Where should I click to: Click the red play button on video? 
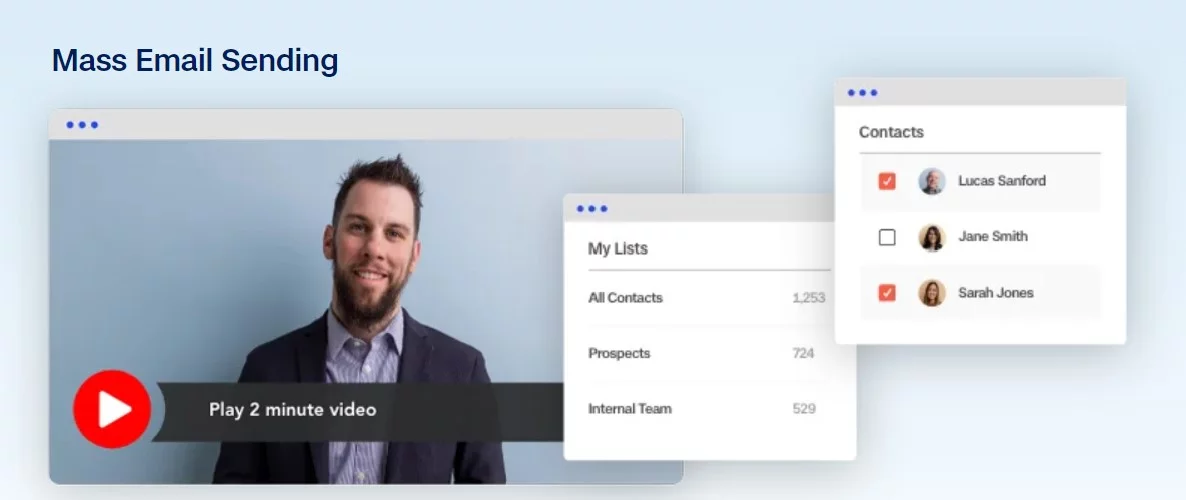point(112,409)
